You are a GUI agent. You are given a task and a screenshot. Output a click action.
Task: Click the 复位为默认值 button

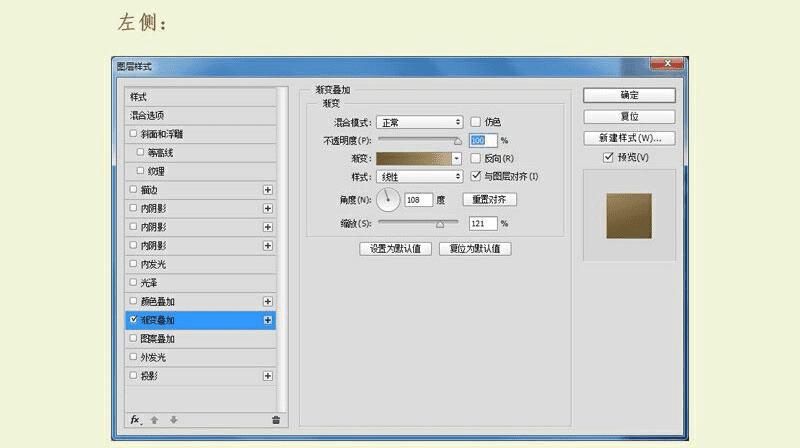(x=475, y=248)
